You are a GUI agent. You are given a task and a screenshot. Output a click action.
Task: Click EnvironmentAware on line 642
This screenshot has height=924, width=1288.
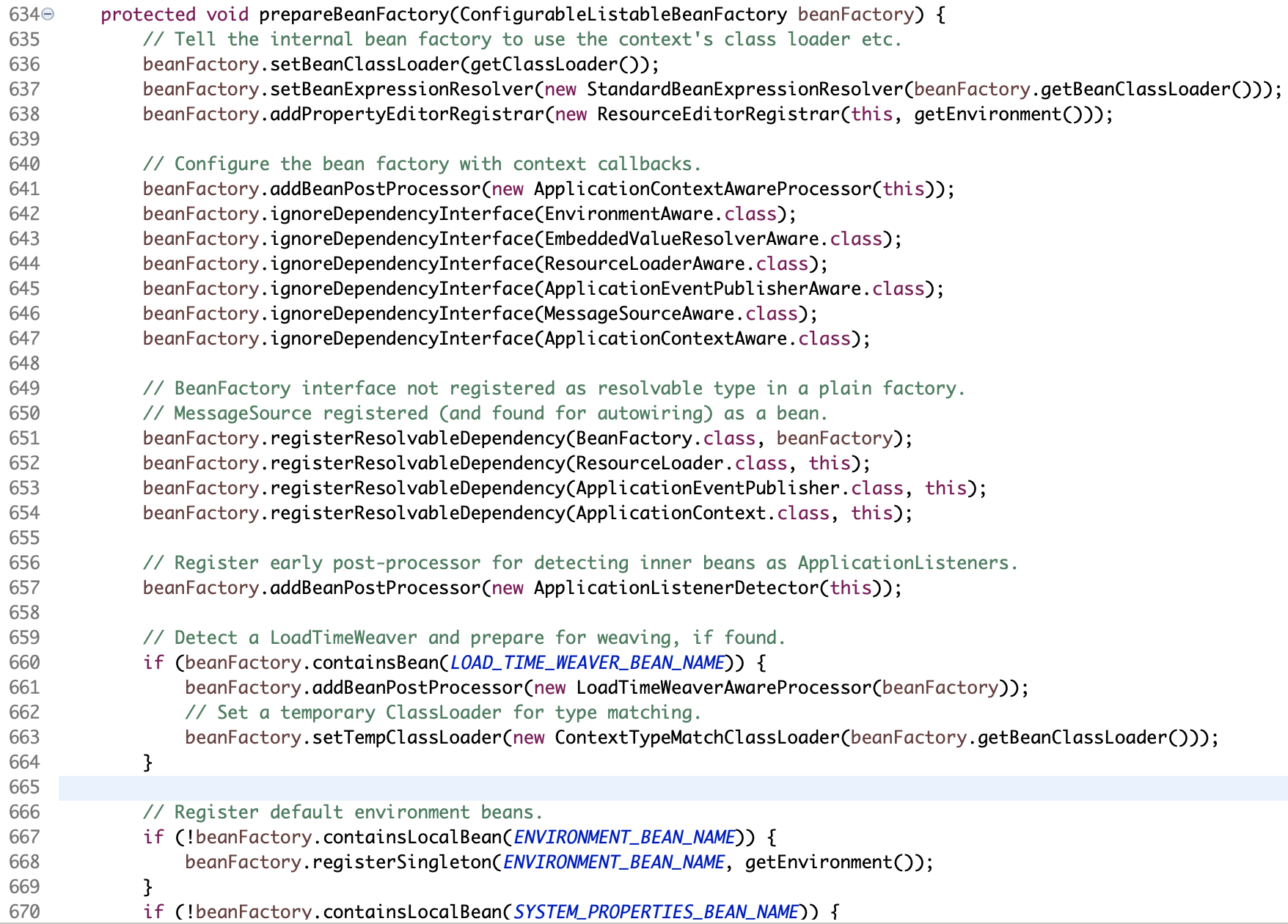coord(629,214)
